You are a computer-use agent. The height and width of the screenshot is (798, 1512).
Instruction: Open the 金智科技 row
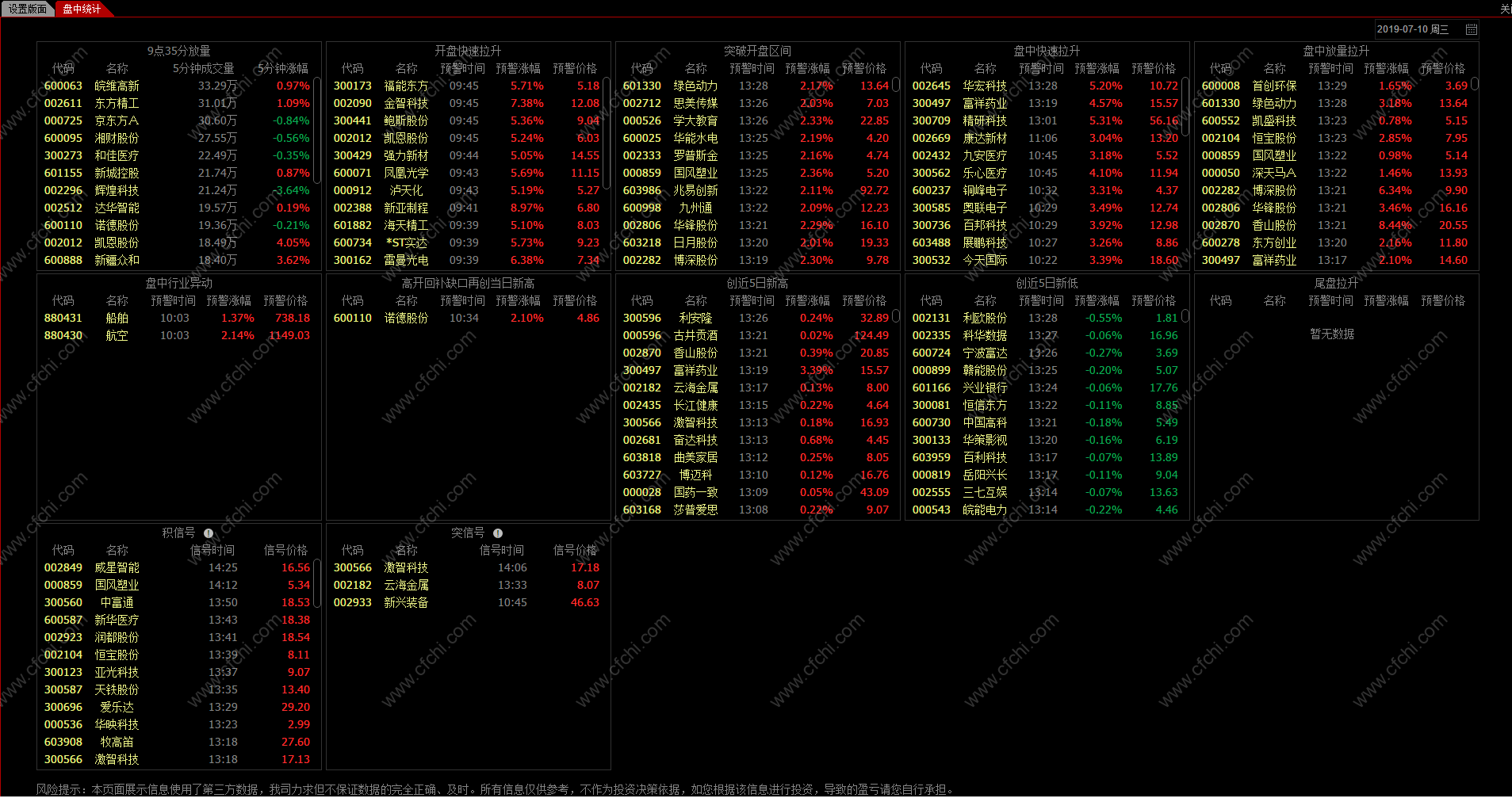pos(466,103)
